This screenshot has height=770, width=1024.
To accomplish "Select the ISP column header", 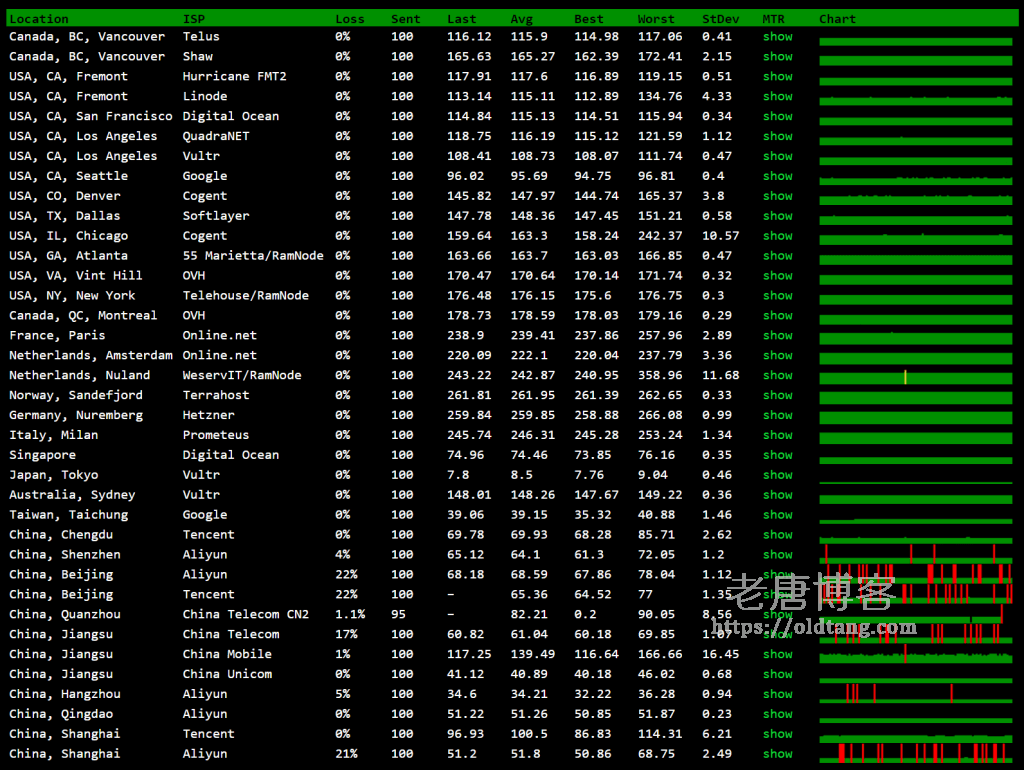I will [193, 19].
